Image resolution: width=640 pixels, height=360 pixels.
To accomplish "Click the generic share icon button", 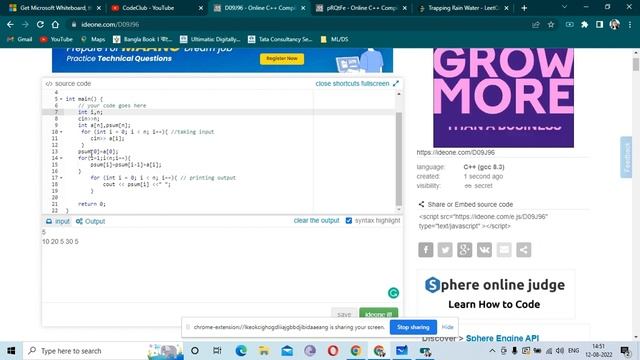I will coord(523,250).
